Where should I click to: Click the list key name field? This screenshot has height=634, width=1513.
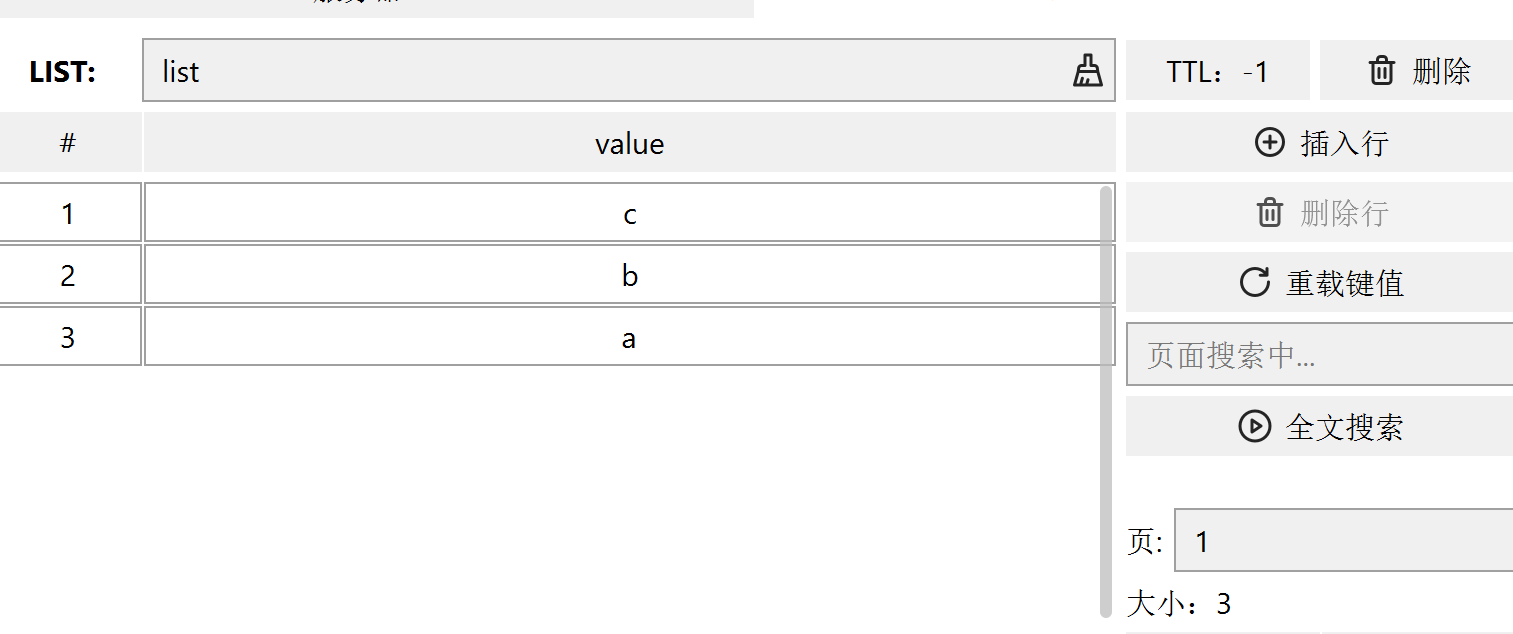click(600, 71)
